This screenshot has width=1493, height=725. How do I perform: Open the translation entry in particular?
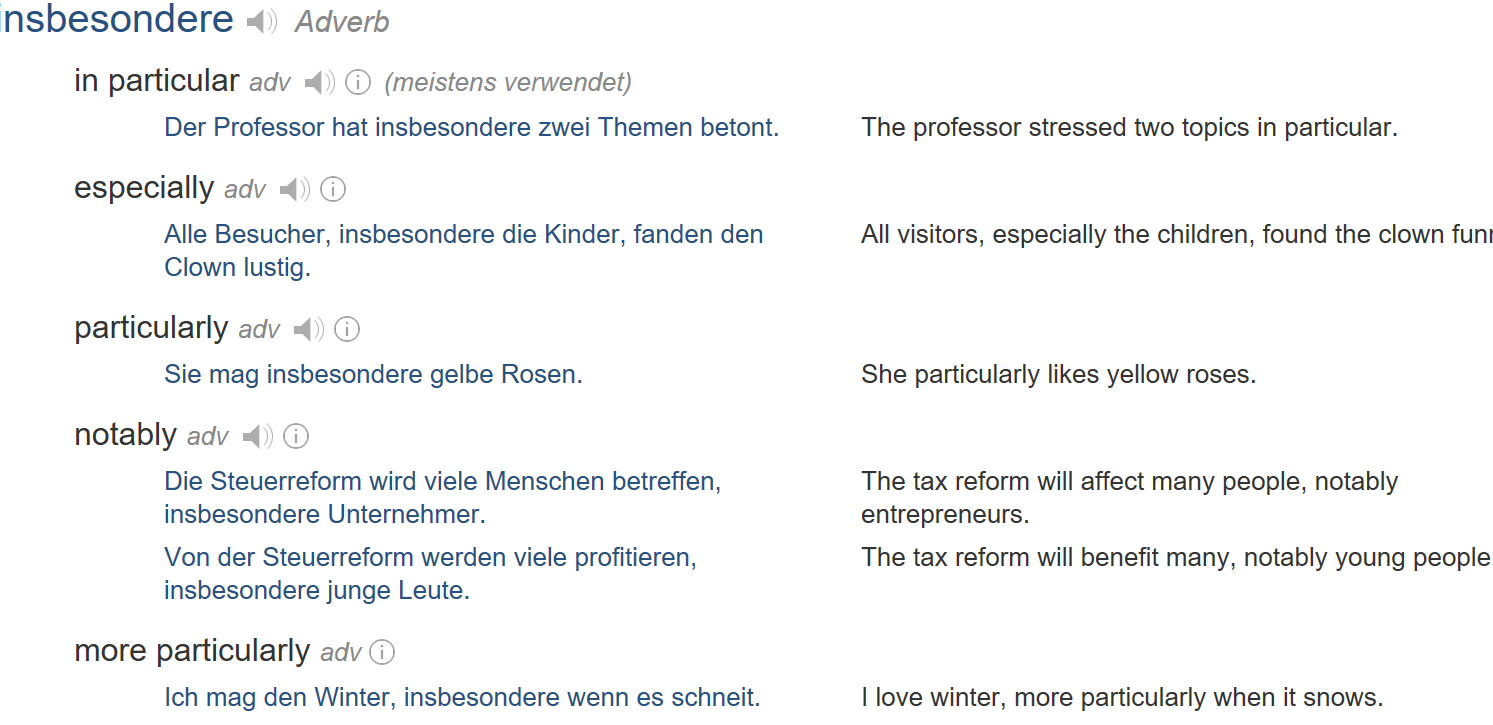point(156,81)
